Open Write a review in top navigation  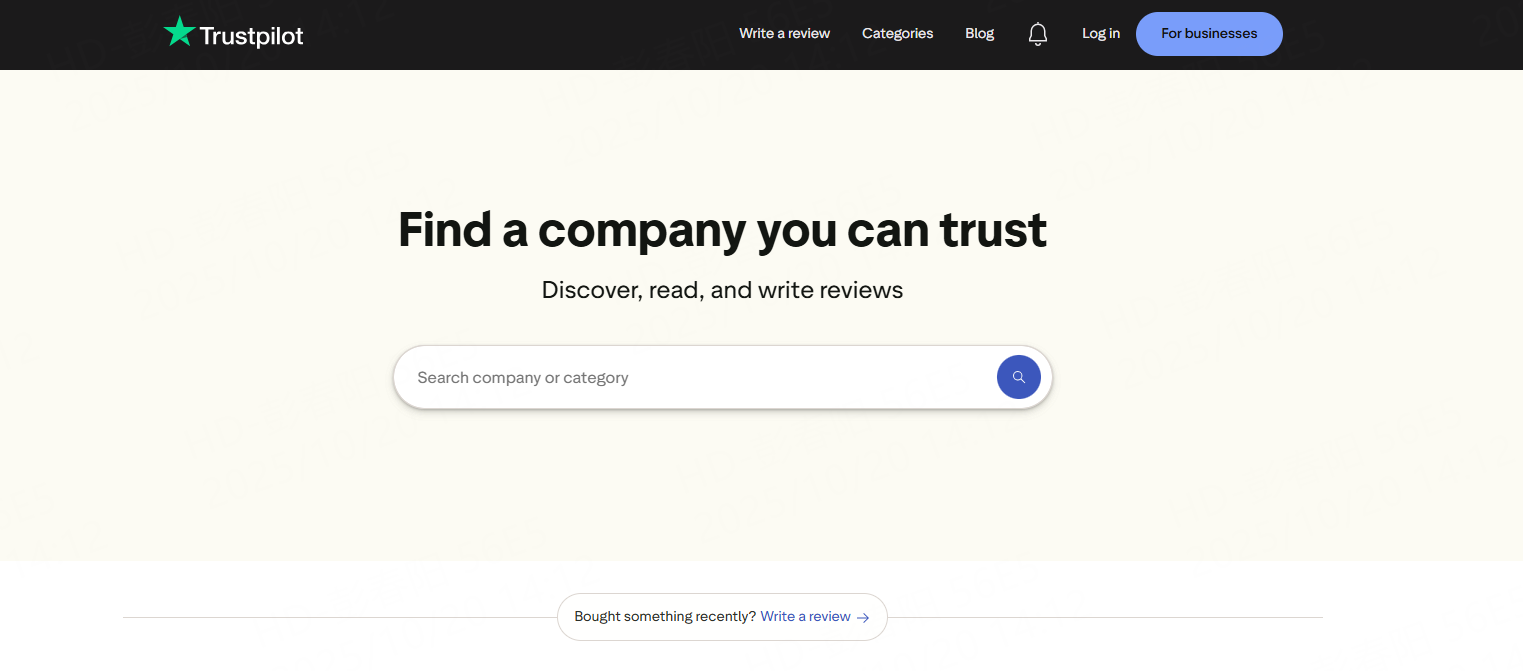[x=784, y=34]
